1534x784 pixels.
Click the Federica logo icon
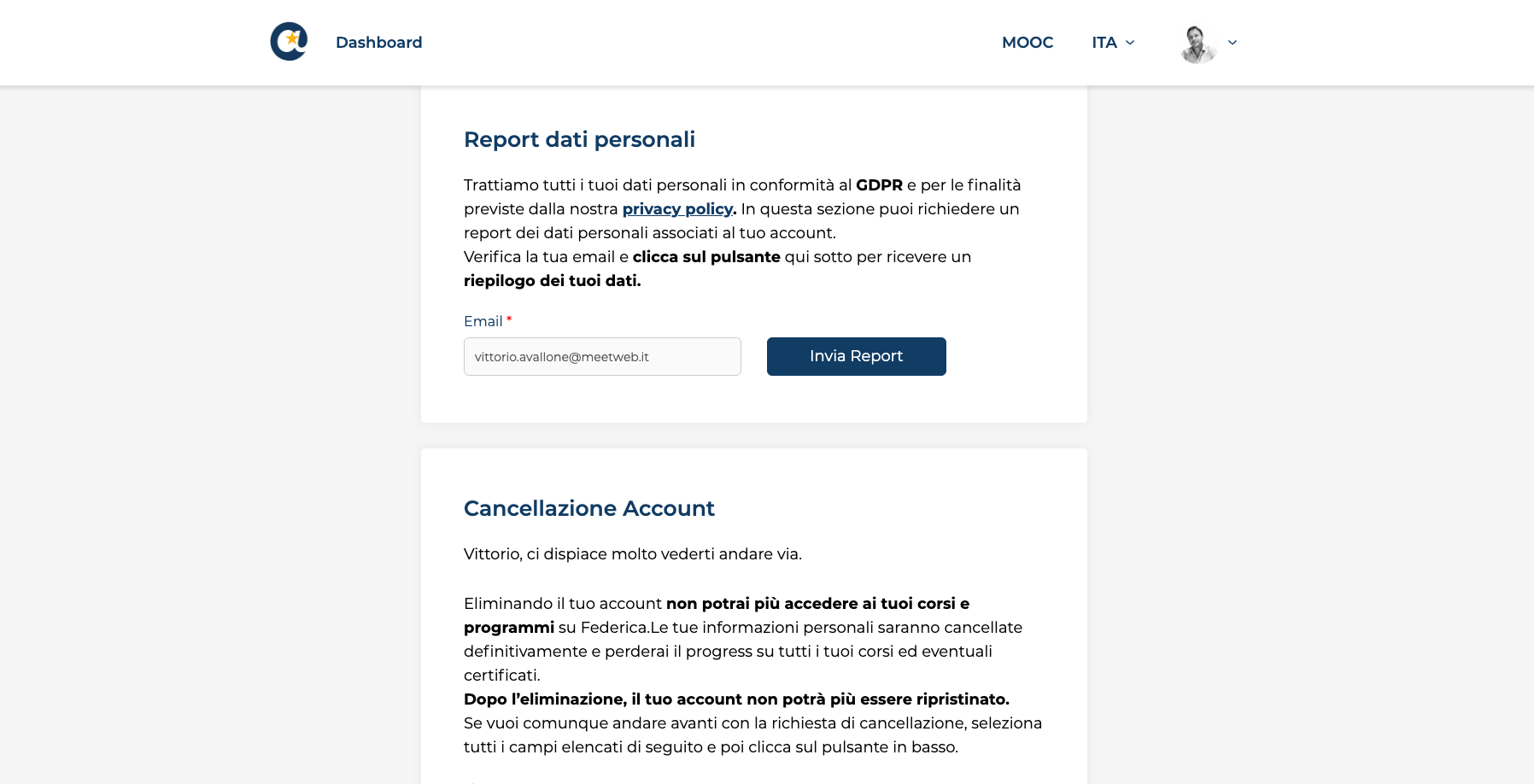289,42
